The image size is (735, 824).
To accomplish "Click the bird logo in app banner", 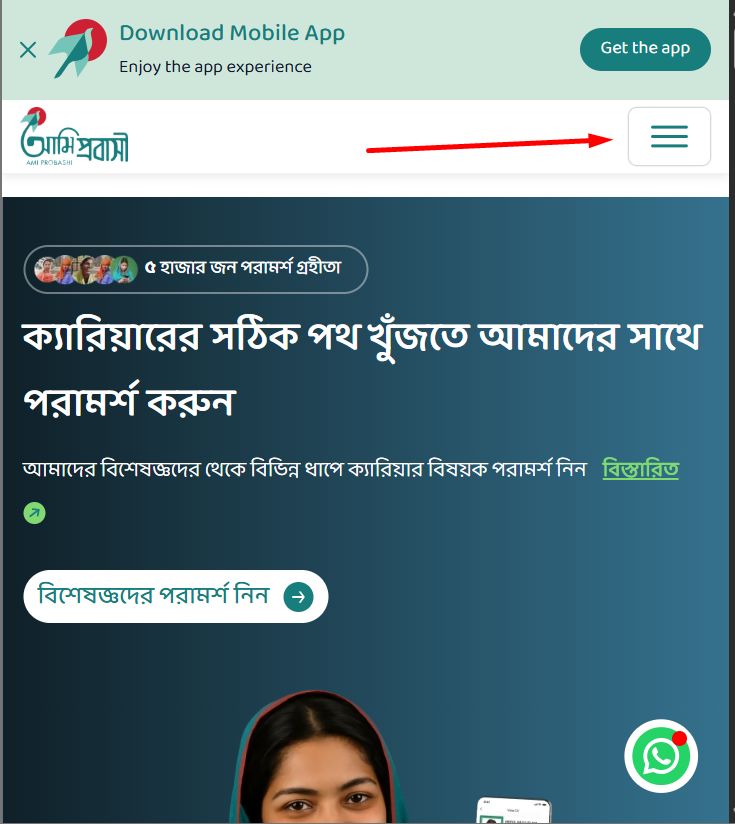I will [x=78, y=48].
